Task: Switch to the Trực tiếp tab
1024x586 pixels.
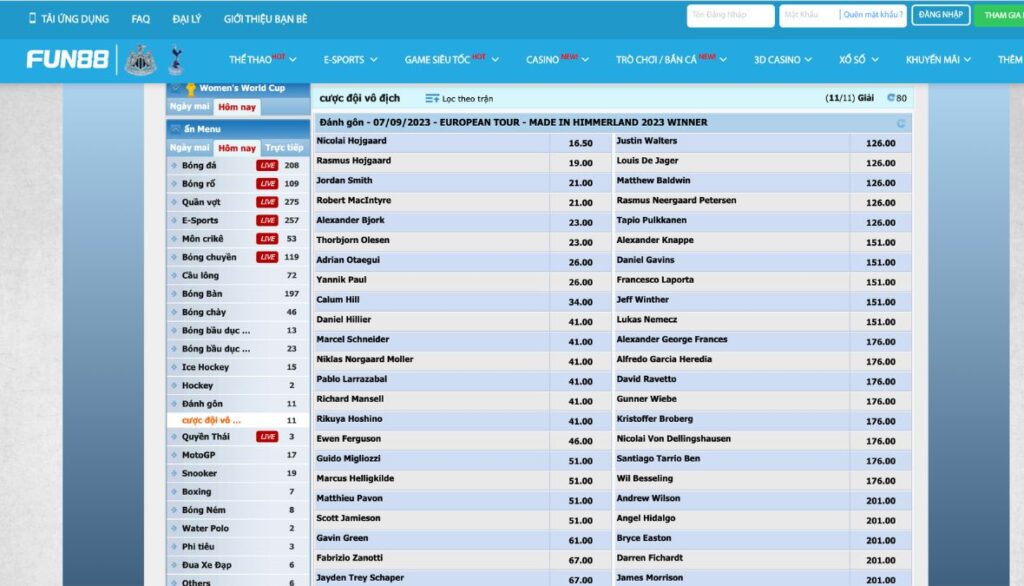Action: pos(284,148)
